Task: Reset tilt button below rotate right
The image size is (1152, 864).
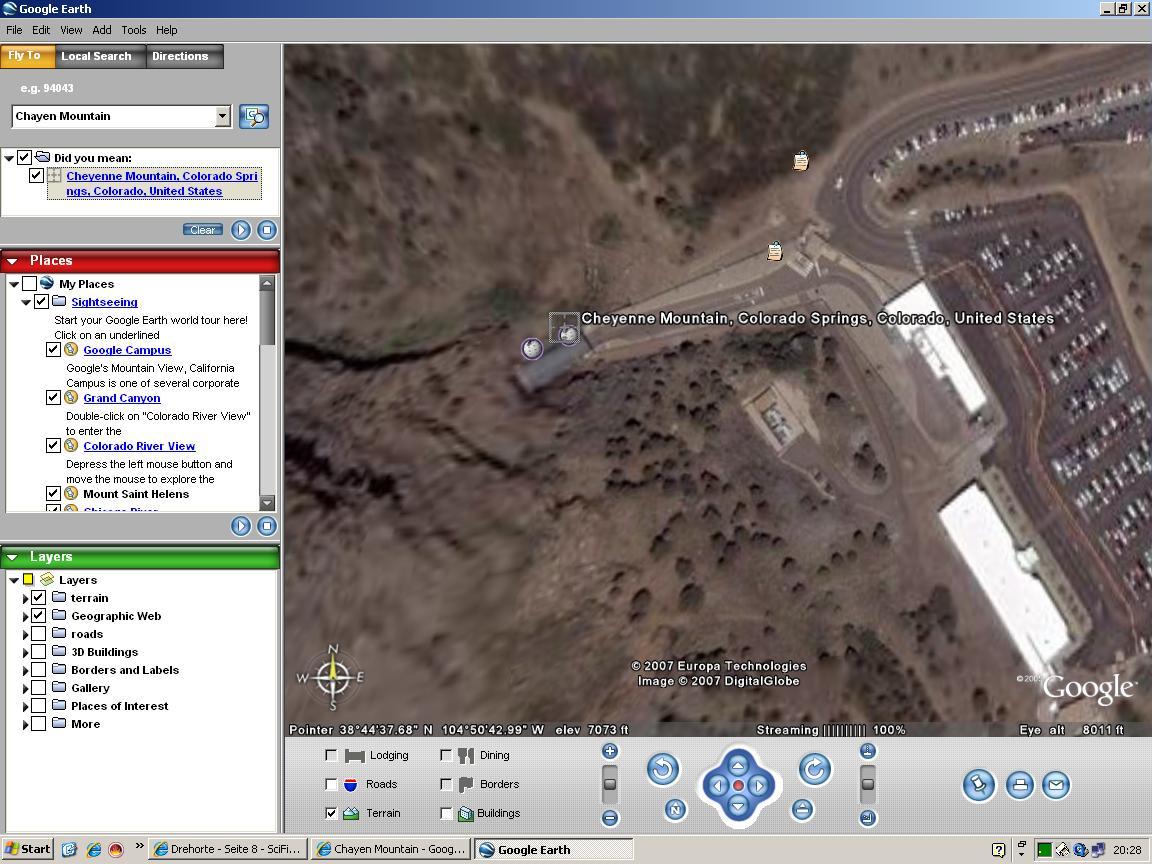Action: click(802, 810)
